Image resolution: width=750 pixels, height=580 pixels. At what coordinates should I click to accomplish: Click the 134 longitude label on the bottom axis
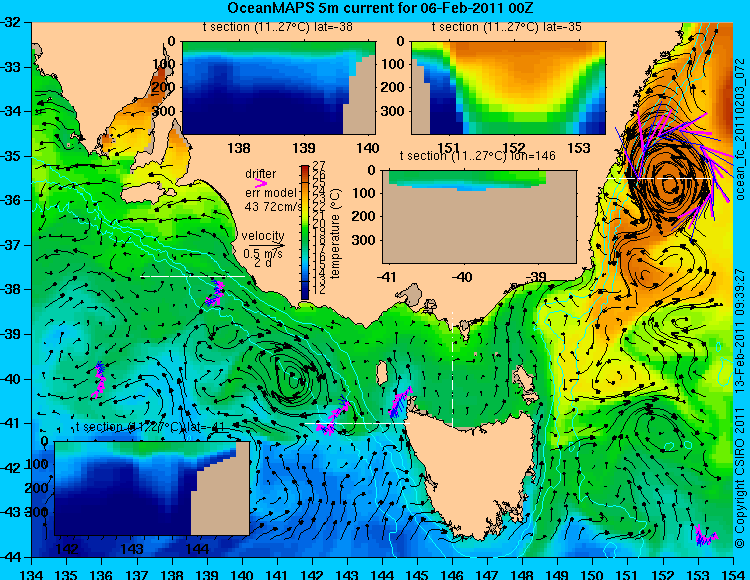(32, 574)
